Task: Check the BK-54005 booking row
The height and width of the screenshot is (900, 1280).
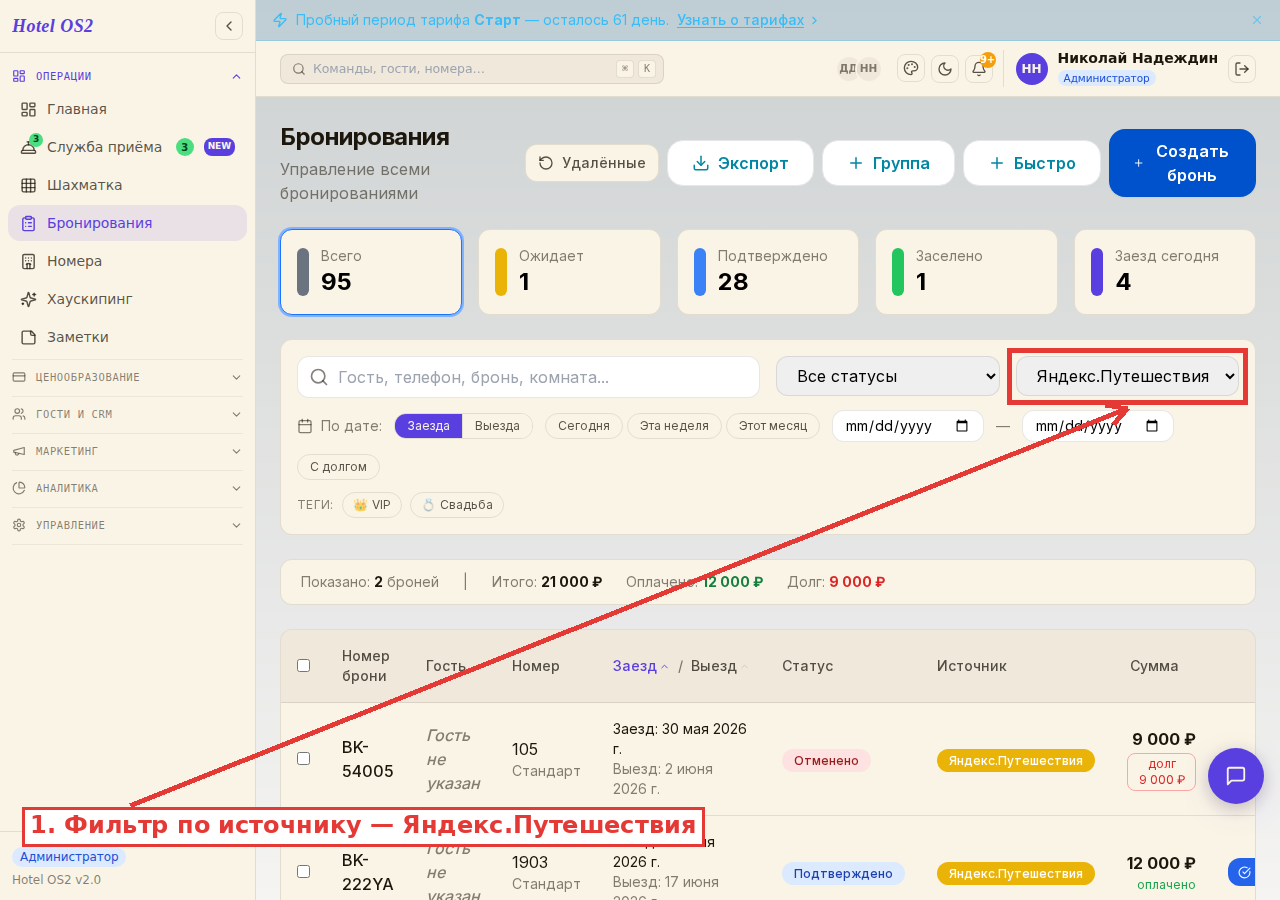Action: click(304, 759)
